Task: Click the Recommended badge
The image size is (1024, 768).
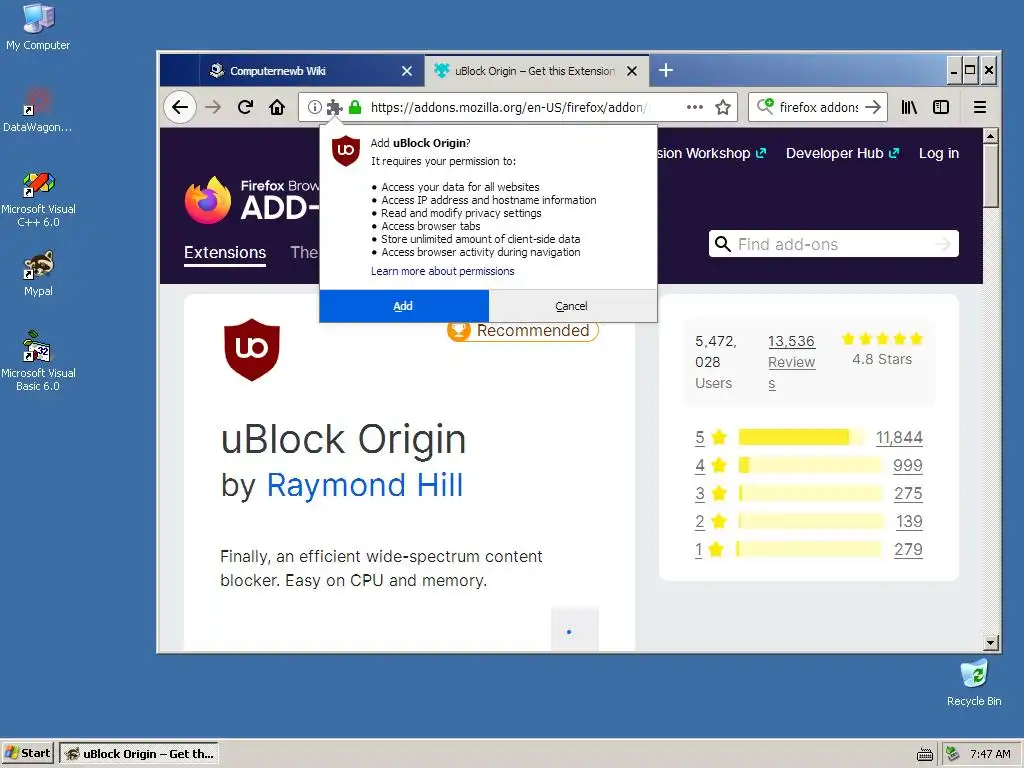Action: (x=522, y=330)
